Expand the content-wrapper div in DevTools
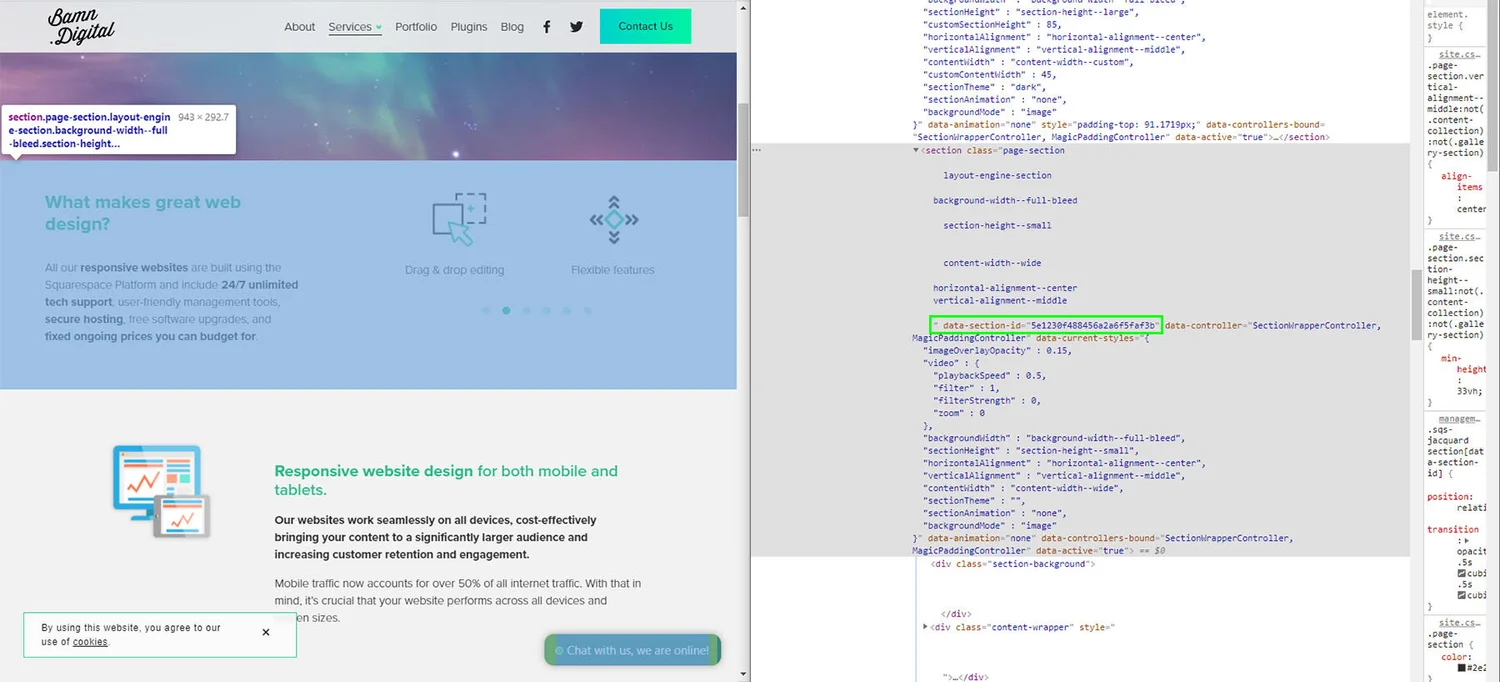The width and height of the screenshot is (1500, 682). point(925,626)
